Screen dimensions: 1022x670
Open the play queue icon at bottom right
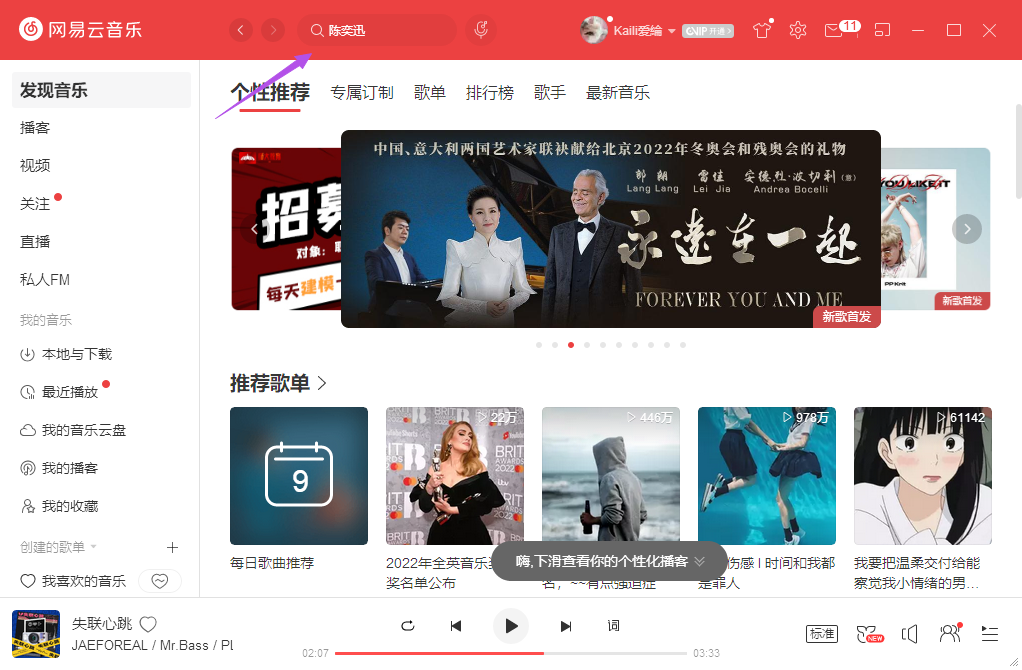[x=989, y=634]
